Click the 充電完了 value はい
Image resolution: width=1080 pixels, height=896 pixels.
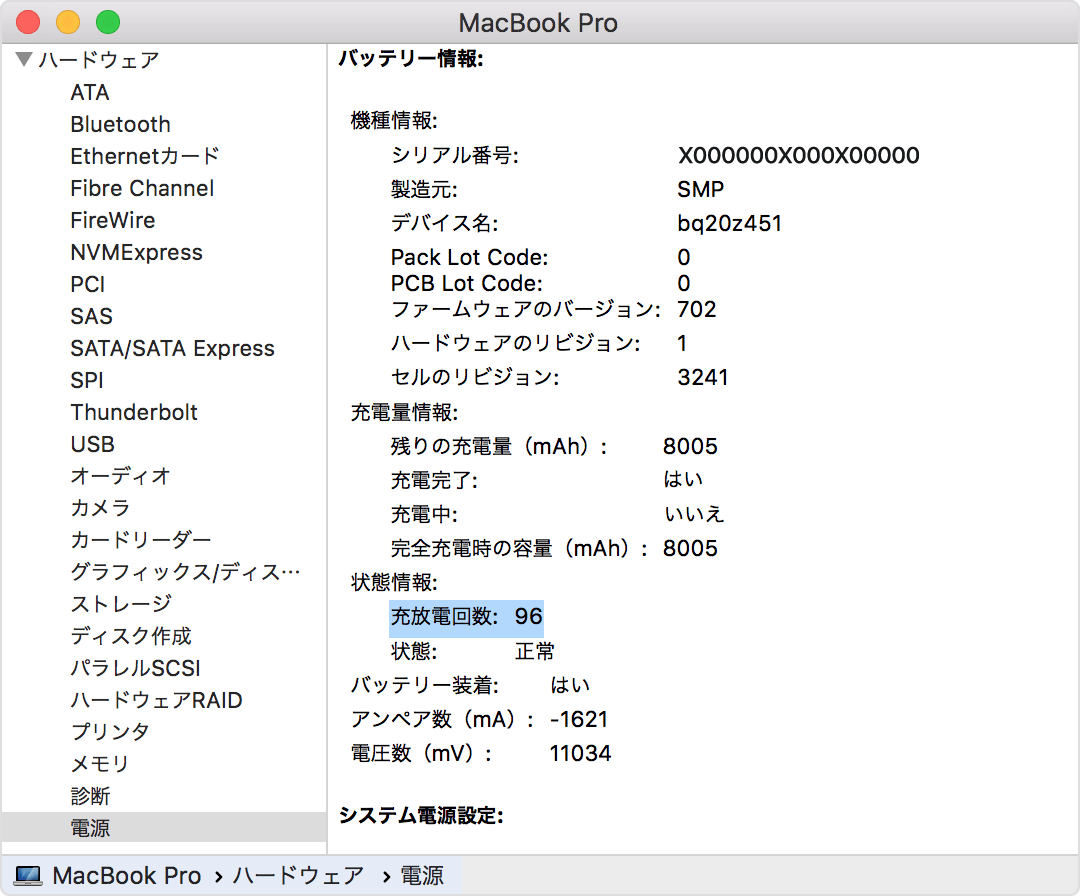click(683, 480)
